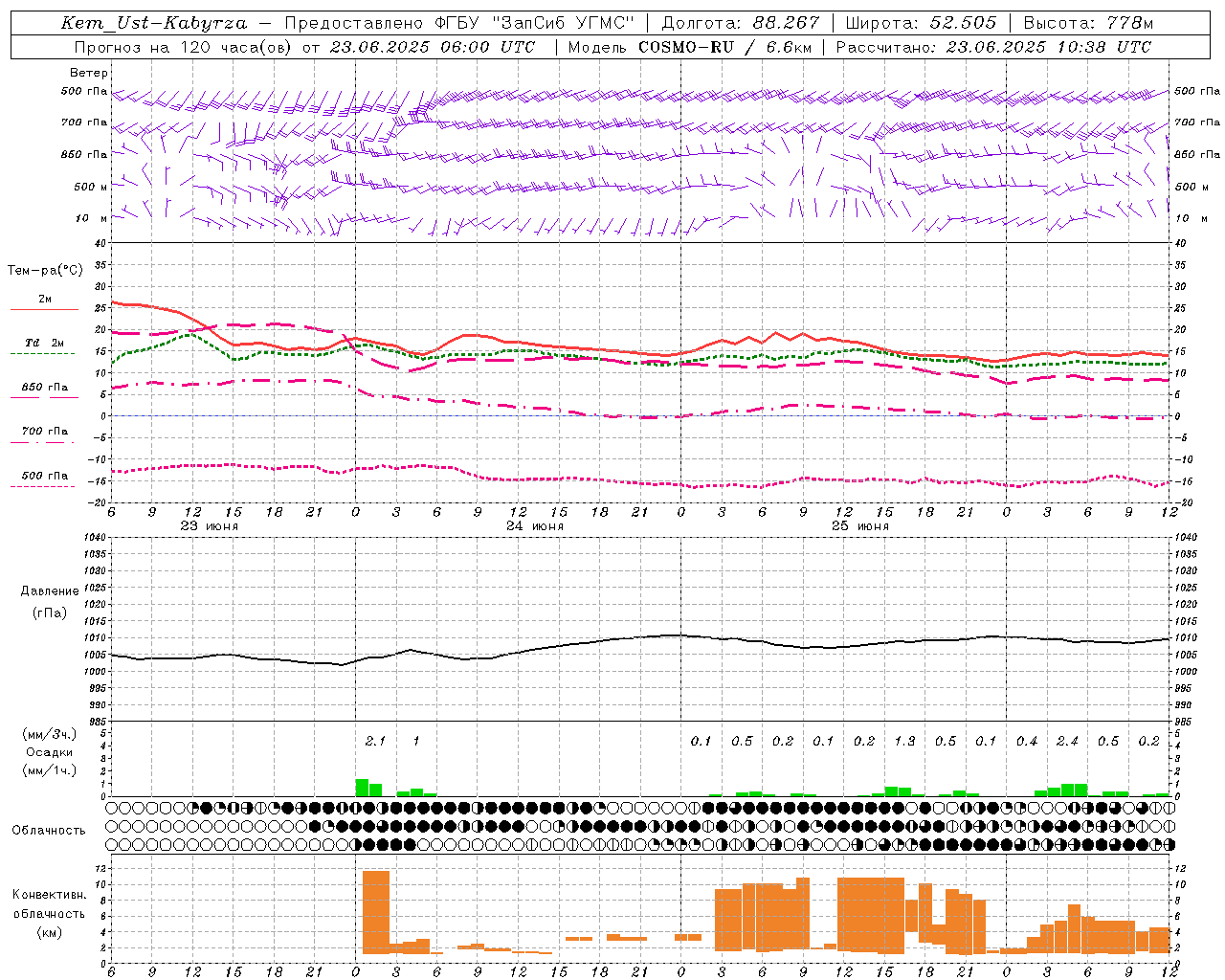This screenshot has width=1225, height=980.
Task: Click the '(мм/1ч.)' precipitation unit label
Action: click(x=50, y=770)
